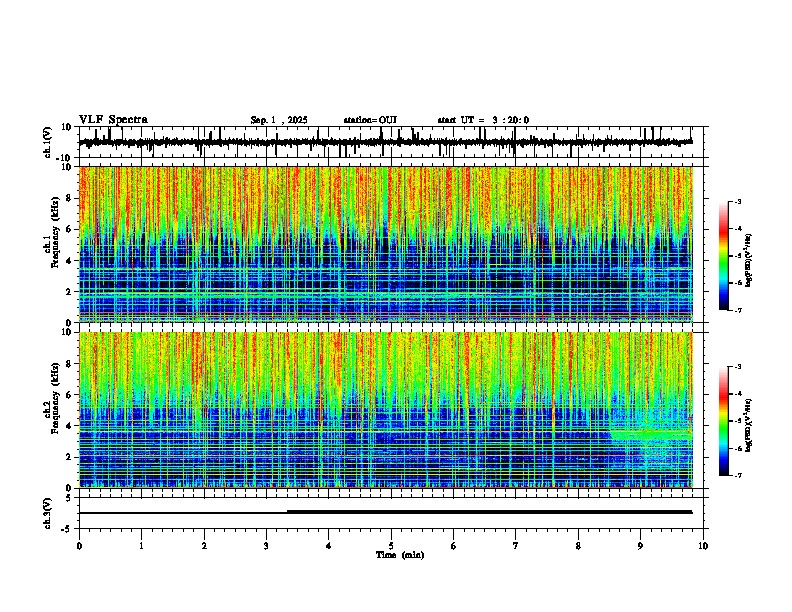Click inside the ch.1 spectrogram panel
This screenshot has height=612, width=792.
coord(385,244)
